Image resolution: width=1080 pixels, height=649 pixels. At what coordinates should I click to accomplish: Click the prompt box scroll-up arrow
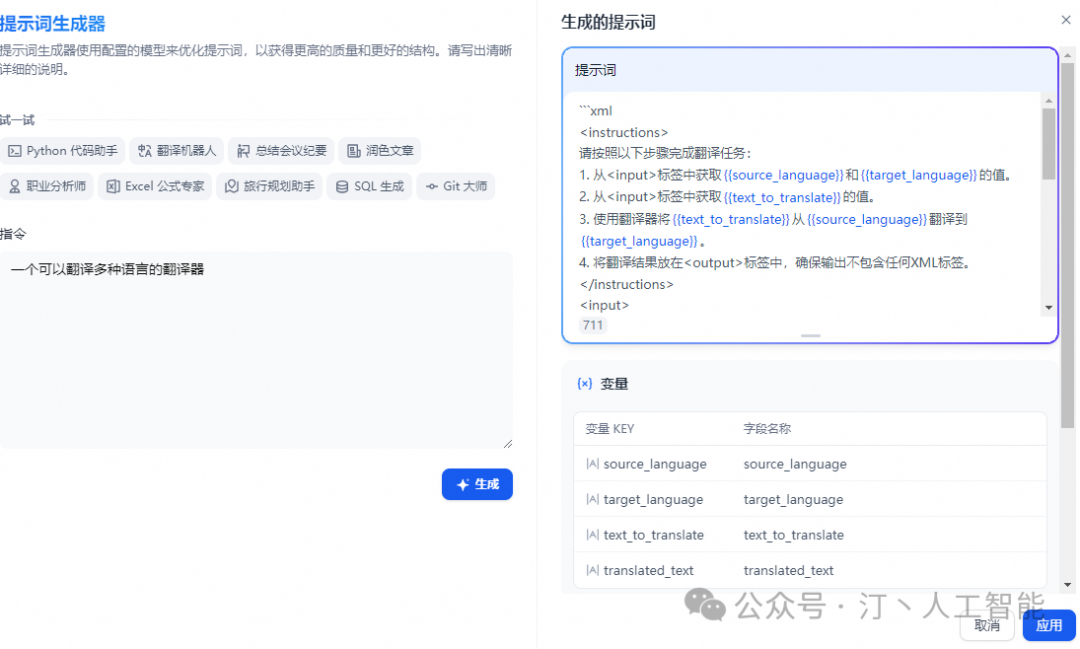click(1048, 101)
